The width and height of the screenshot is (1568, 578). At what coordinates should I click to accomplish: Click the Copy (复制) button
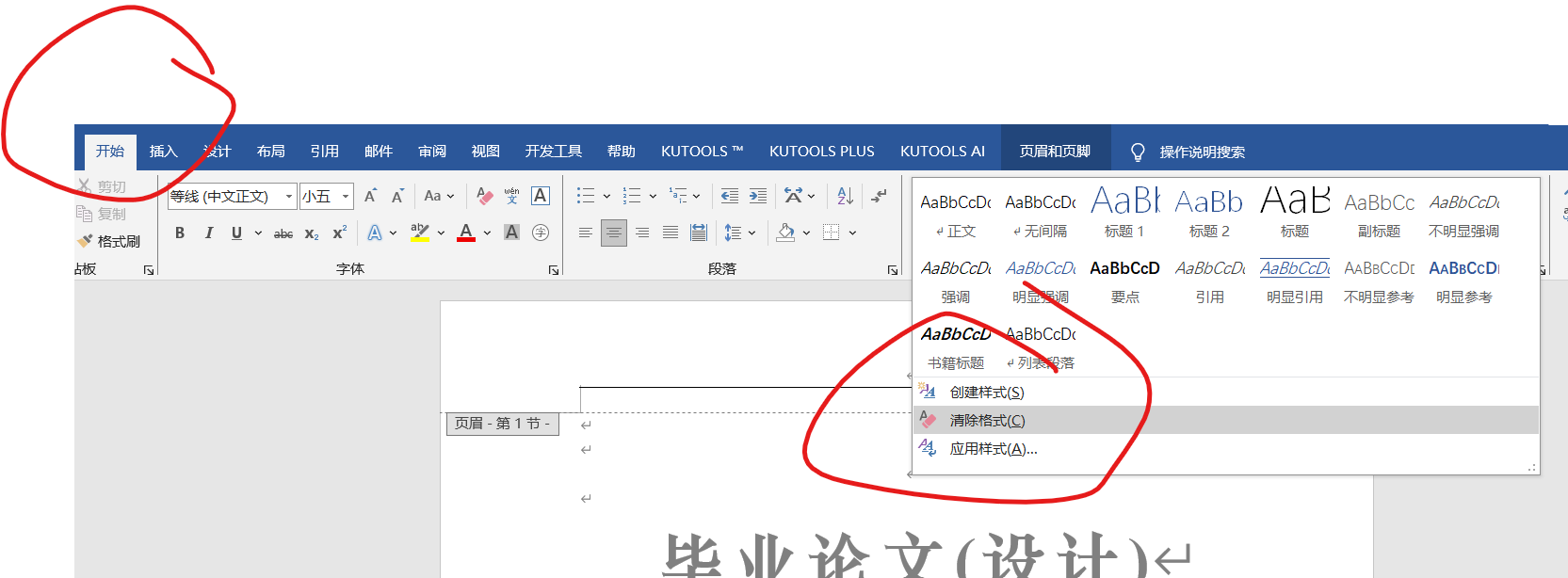point(101,214)
